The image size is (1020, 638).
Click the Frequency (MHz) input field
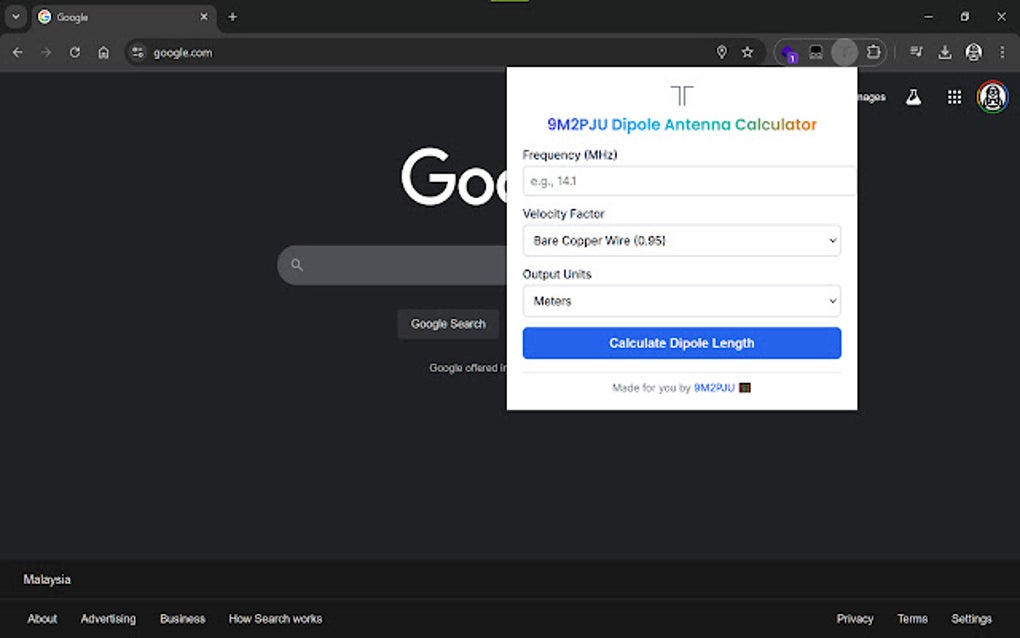click(688, 181)
